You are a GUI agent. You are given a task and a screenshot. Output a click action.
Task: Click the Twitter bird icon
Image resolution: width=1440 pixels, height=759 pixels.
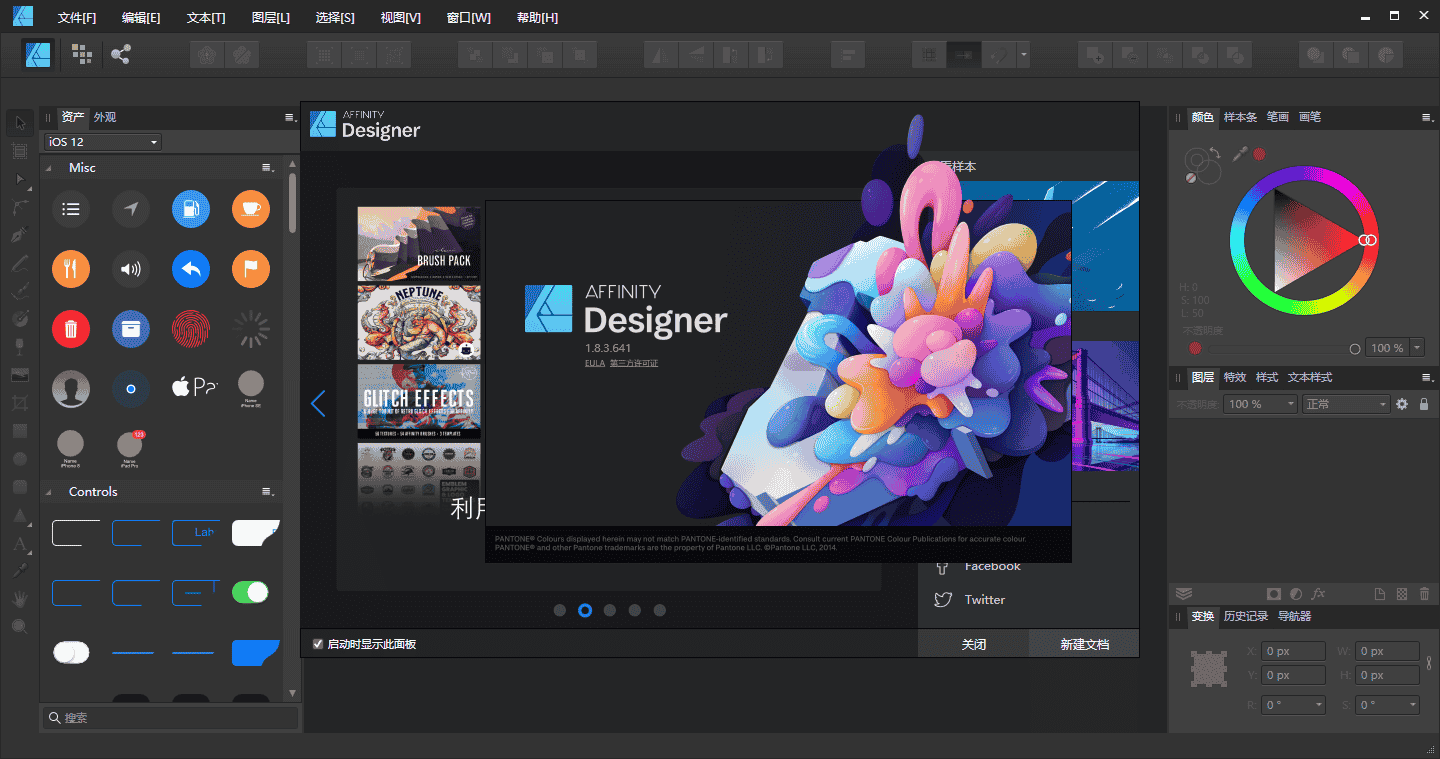point(942,600)
